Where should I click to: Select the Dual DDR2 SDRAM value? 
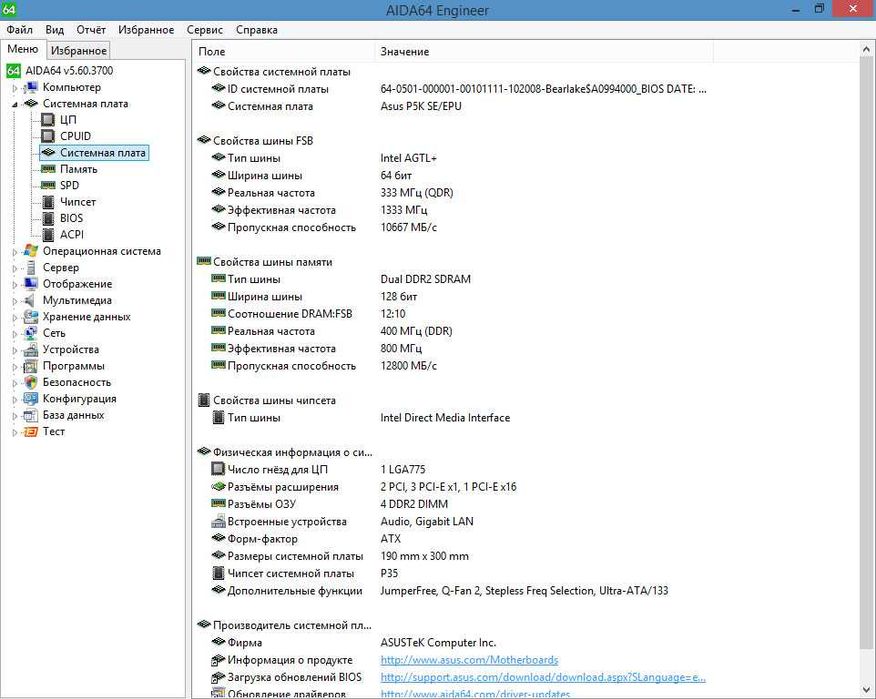pyautogui.click(x=426, y=279)
